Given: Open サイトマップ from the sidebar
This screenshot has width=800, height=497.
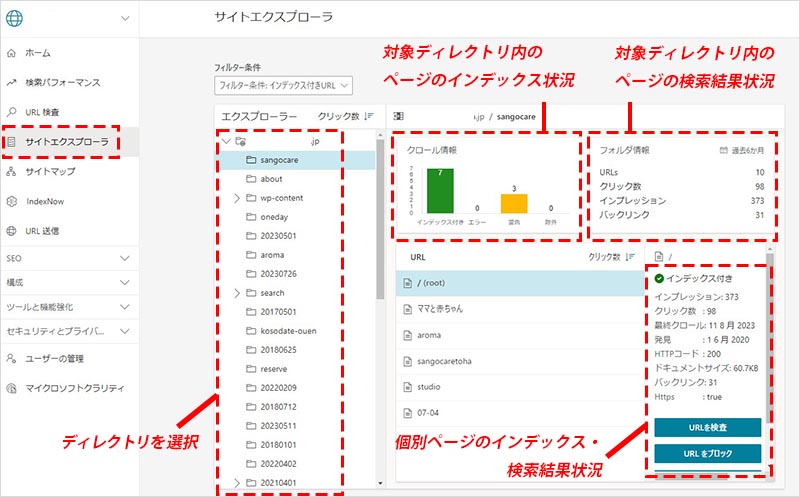Looking at the screenshot, I should [50, 172].
